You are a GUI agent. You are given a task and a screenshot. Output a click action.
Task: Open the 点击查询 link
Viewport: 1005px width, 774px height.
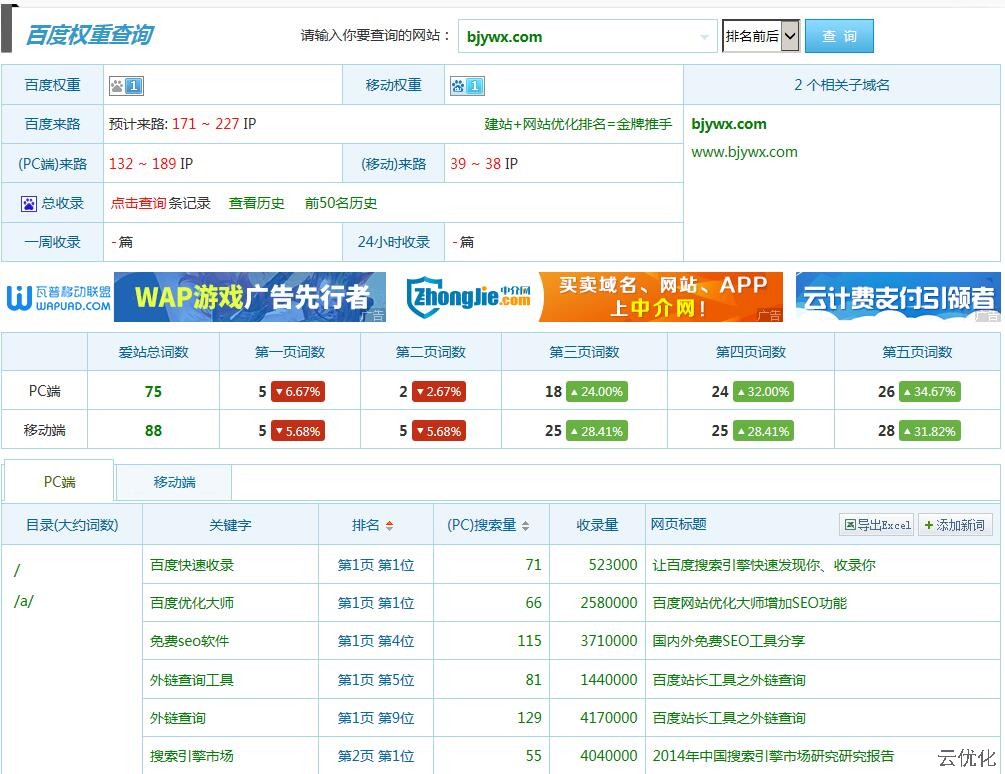pos(138,203)
